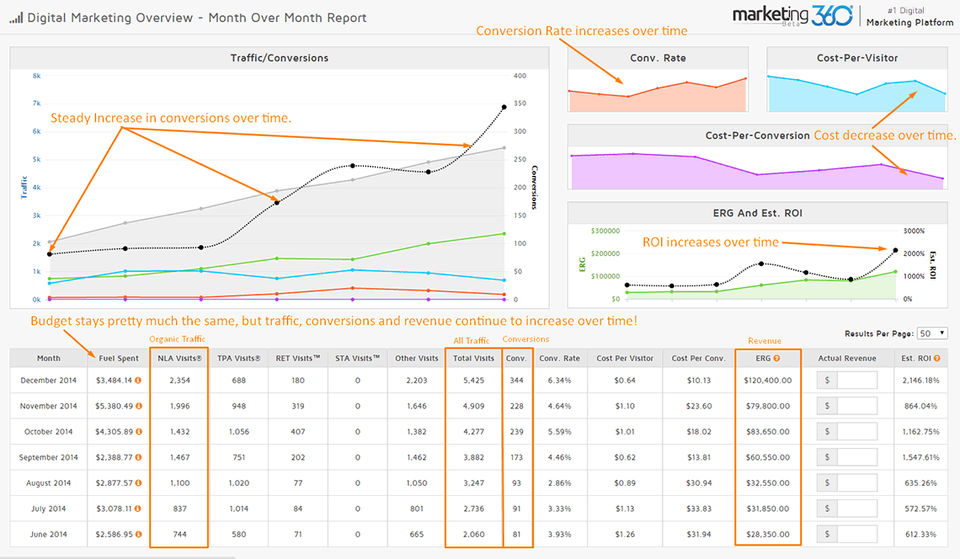Click June 2014 Actual Revenue input field
This screenshot has width=960, height=559.
click(857, 535)
